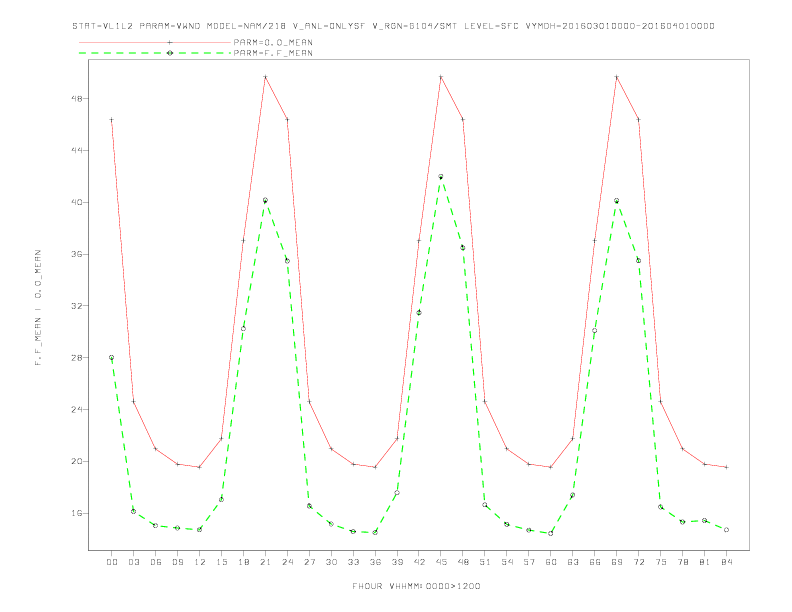Image resolution: width=792 pixels, height=612 pixels.
Task: Click y-axis tick label 36
Action: (x=77, y=254)
